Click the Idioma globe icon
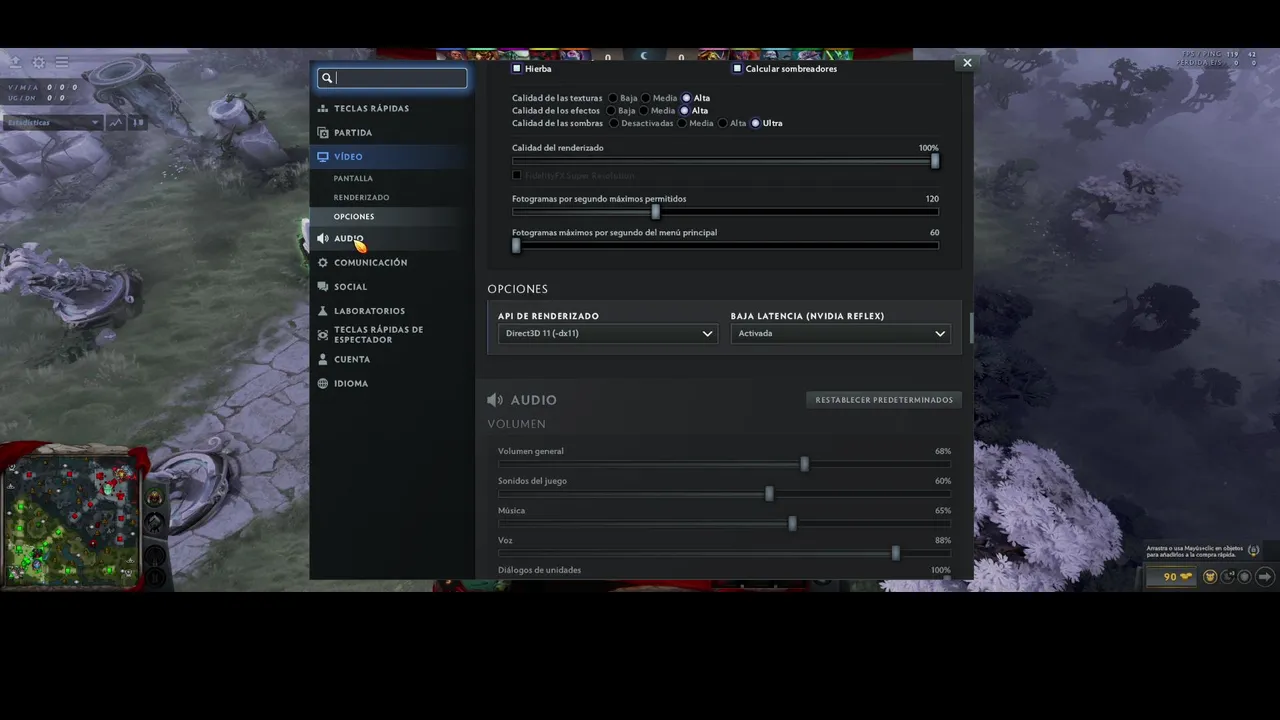1280x720 pixels. coord(323,383)
